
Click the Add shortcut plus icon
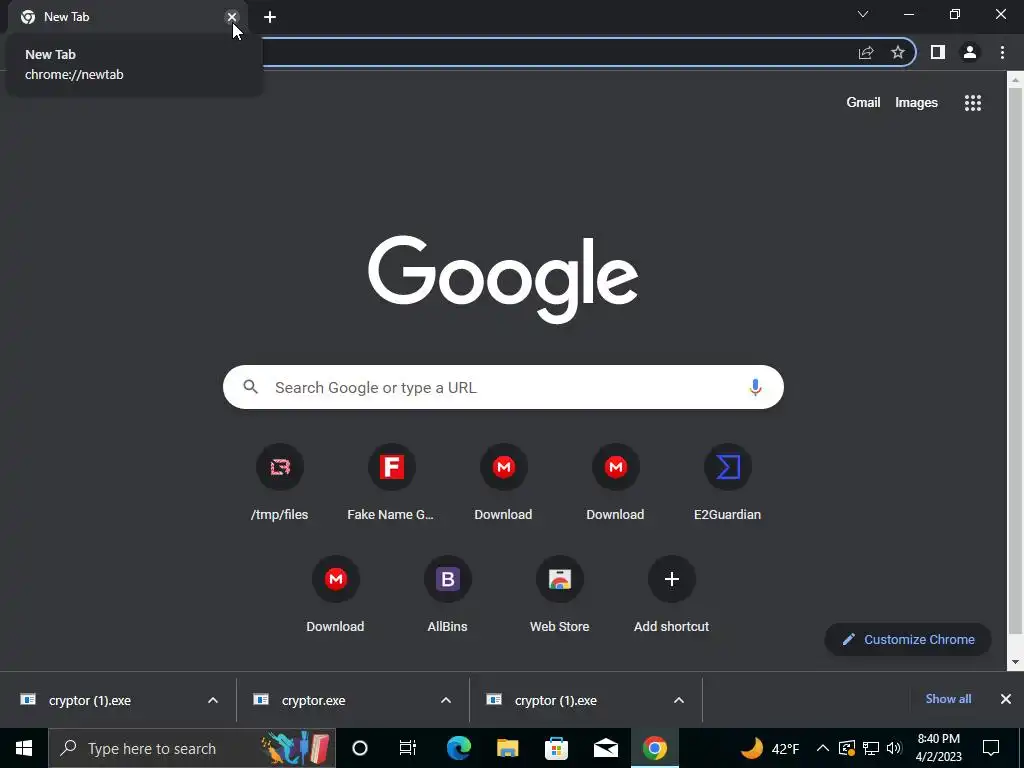[671, 579]
